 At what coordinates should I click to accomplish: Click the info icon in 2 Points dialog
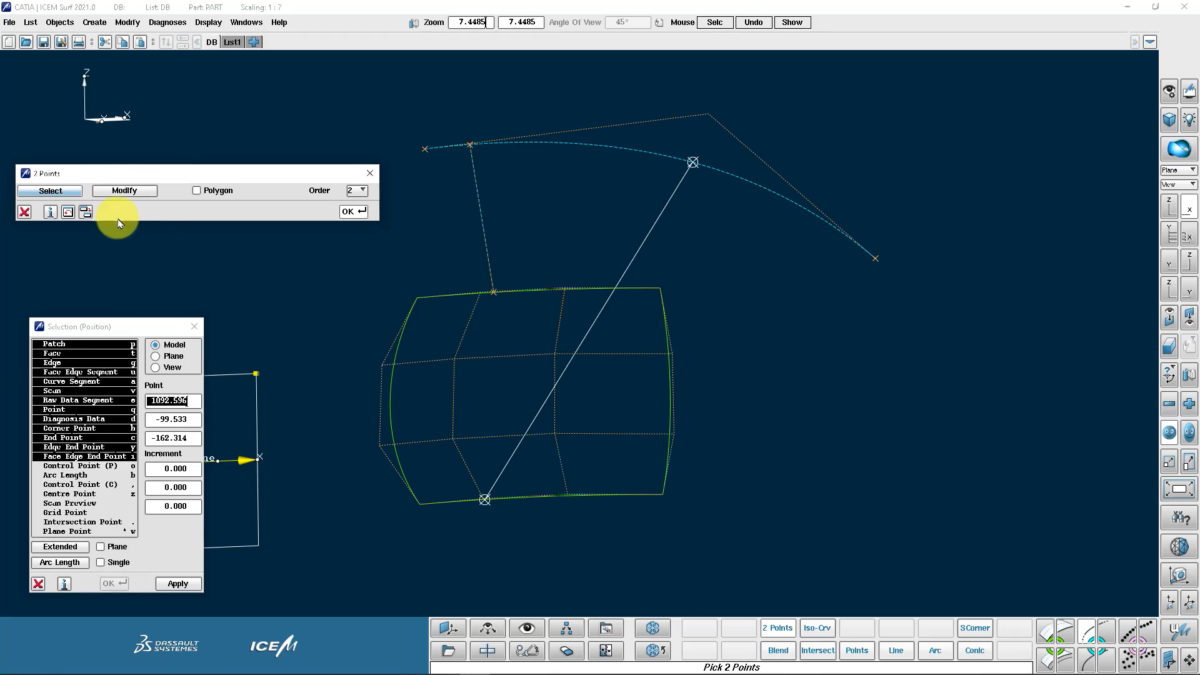click(x=50, y=212)
